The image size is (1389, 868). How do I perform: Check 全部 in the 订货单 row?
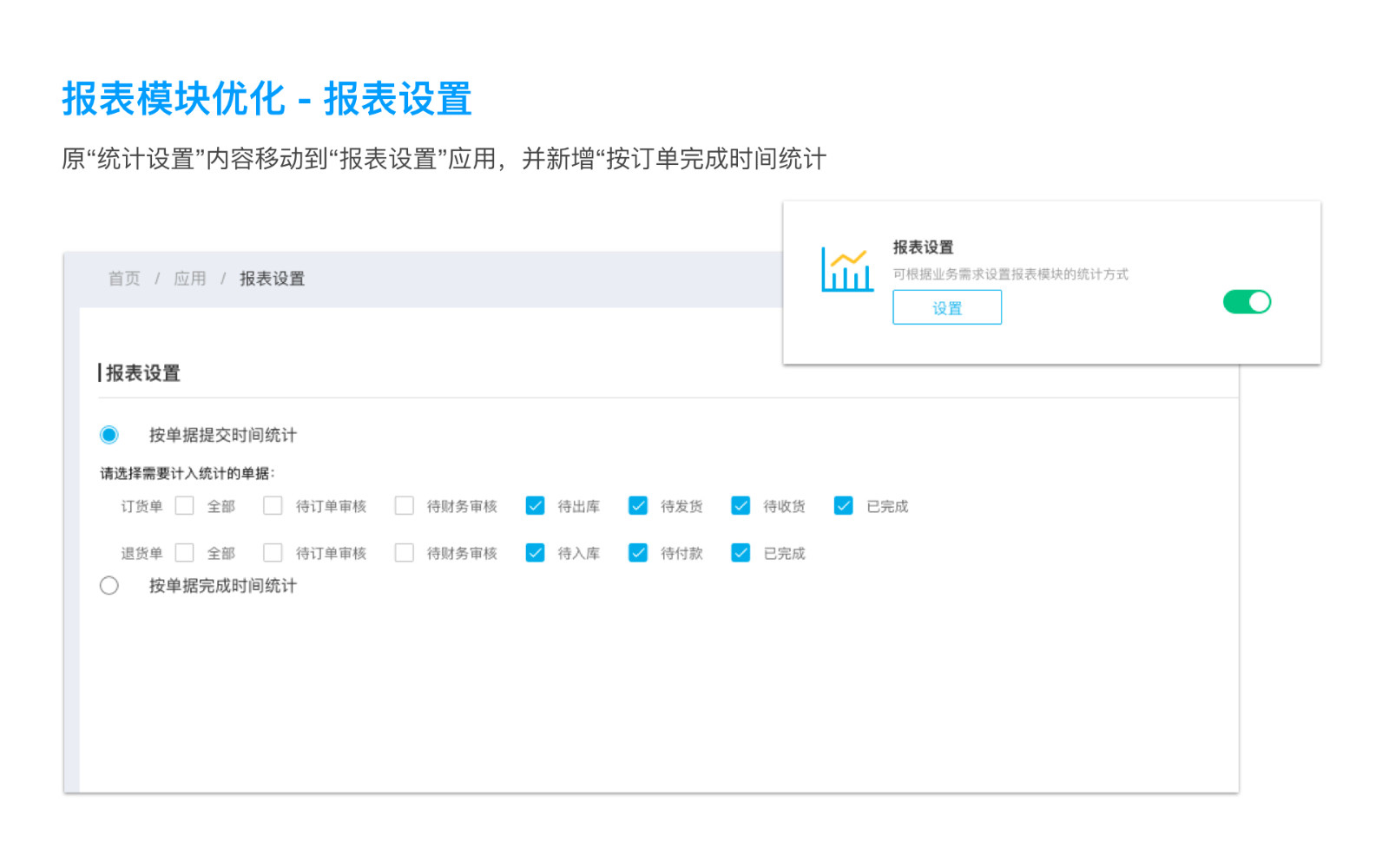[185, 506]
